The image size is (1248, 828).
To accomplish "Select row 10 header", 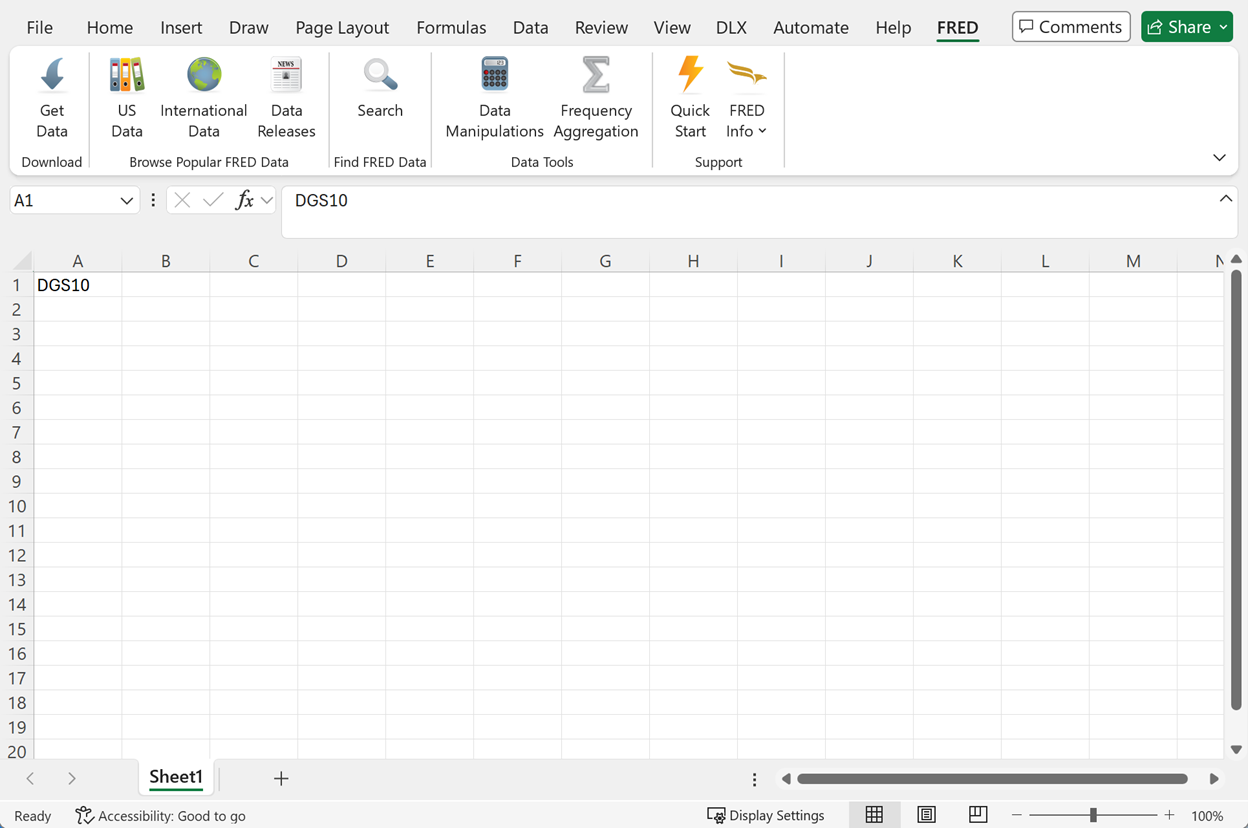I will click(17, 506).
